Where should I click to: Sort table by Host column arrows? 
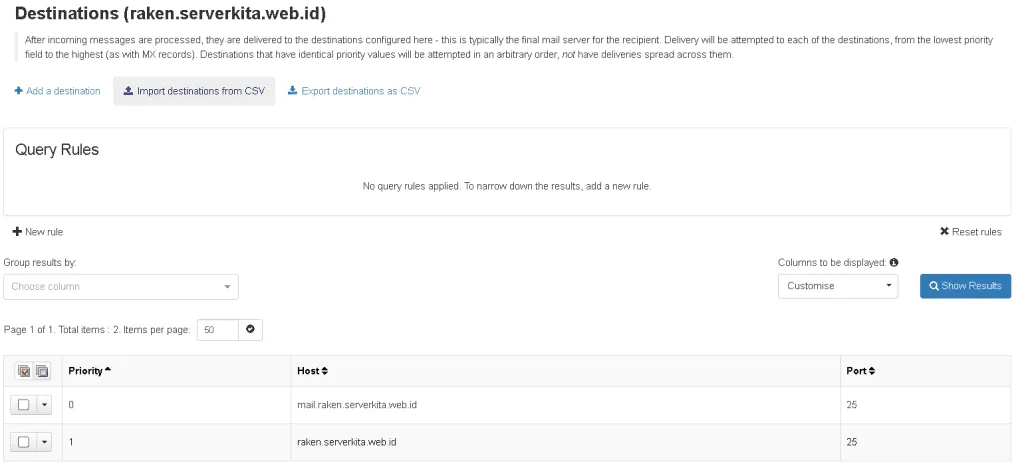324,371
